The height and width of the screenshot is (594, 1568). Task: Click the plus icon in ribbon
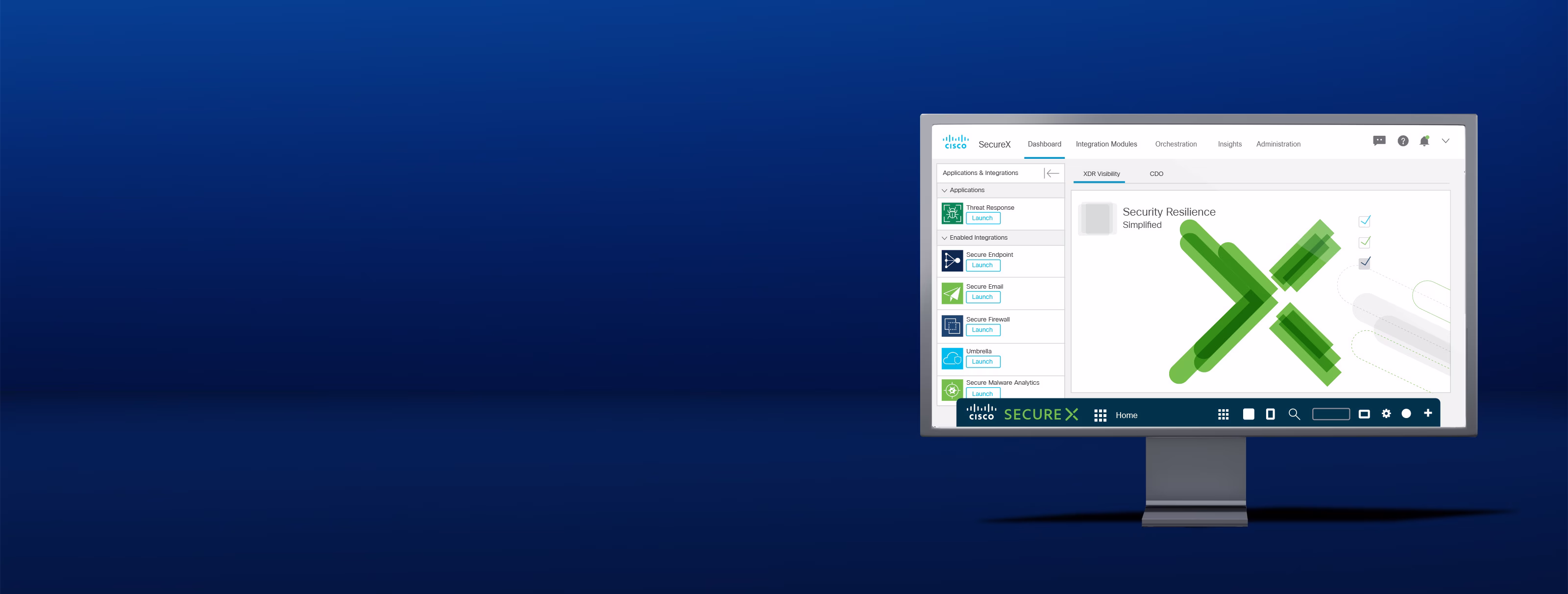pos(1428,413)
